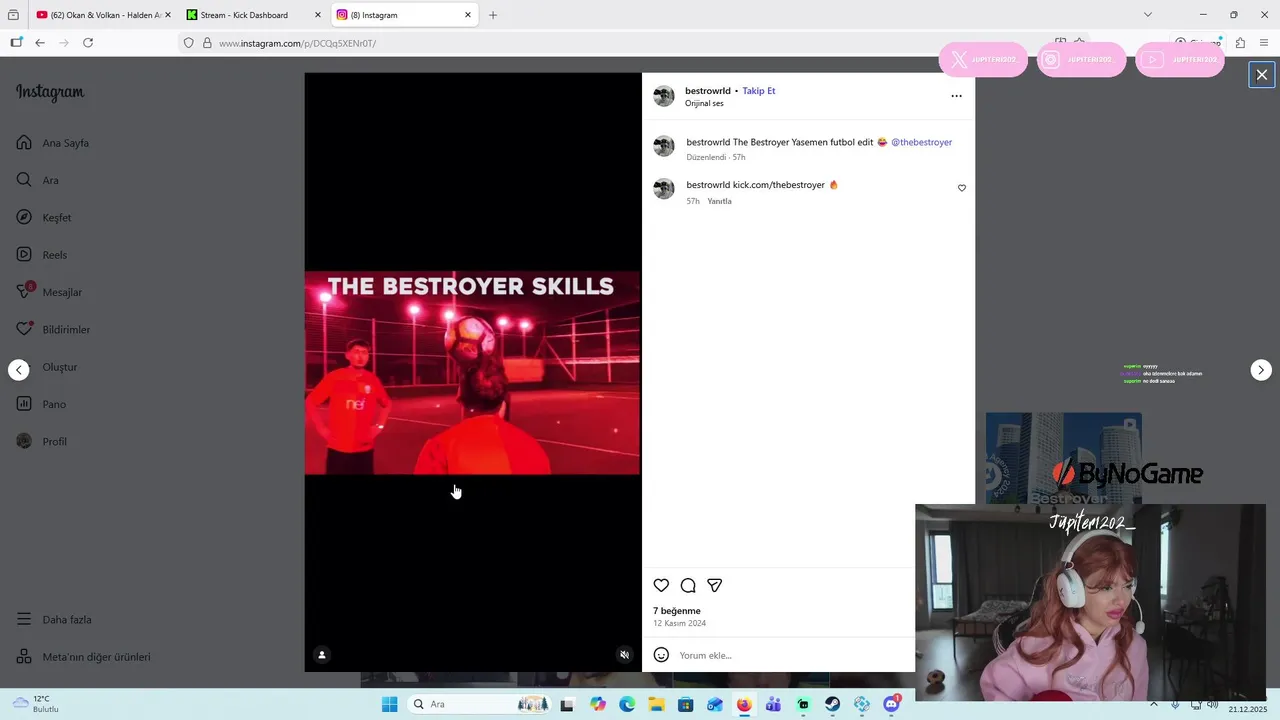Click the Orijinal ses audio link
This screenshot has width=1280, height=720.
point(704,104)
